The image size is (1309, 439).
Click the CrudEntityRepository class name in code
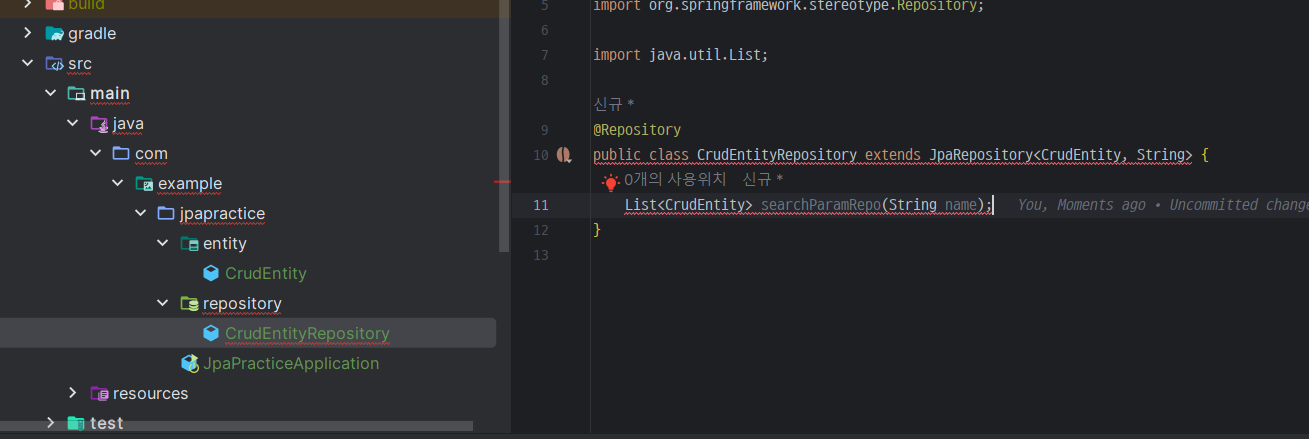[777, 155]
